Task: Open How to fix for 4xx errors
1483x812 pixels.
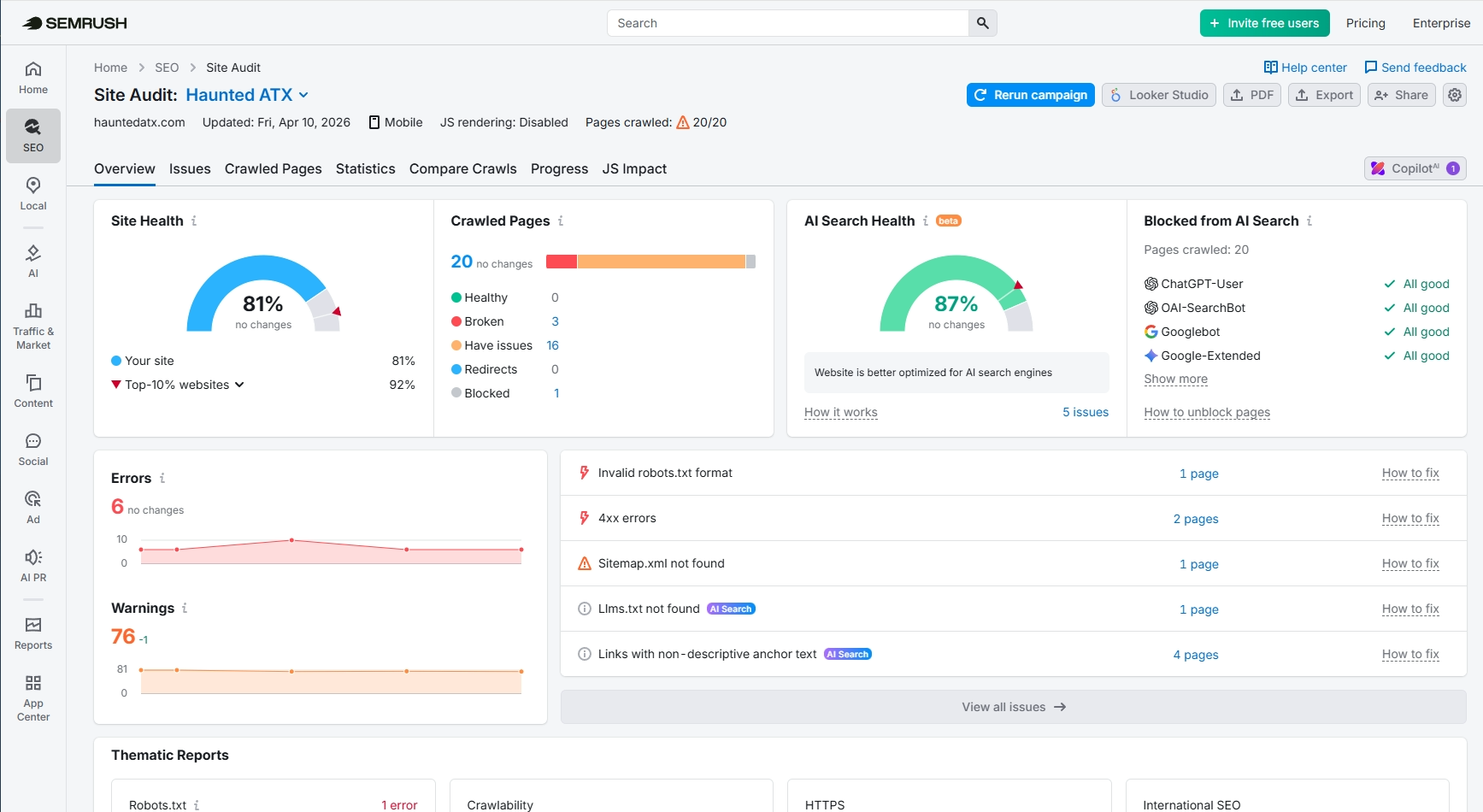Action: 1410,518
